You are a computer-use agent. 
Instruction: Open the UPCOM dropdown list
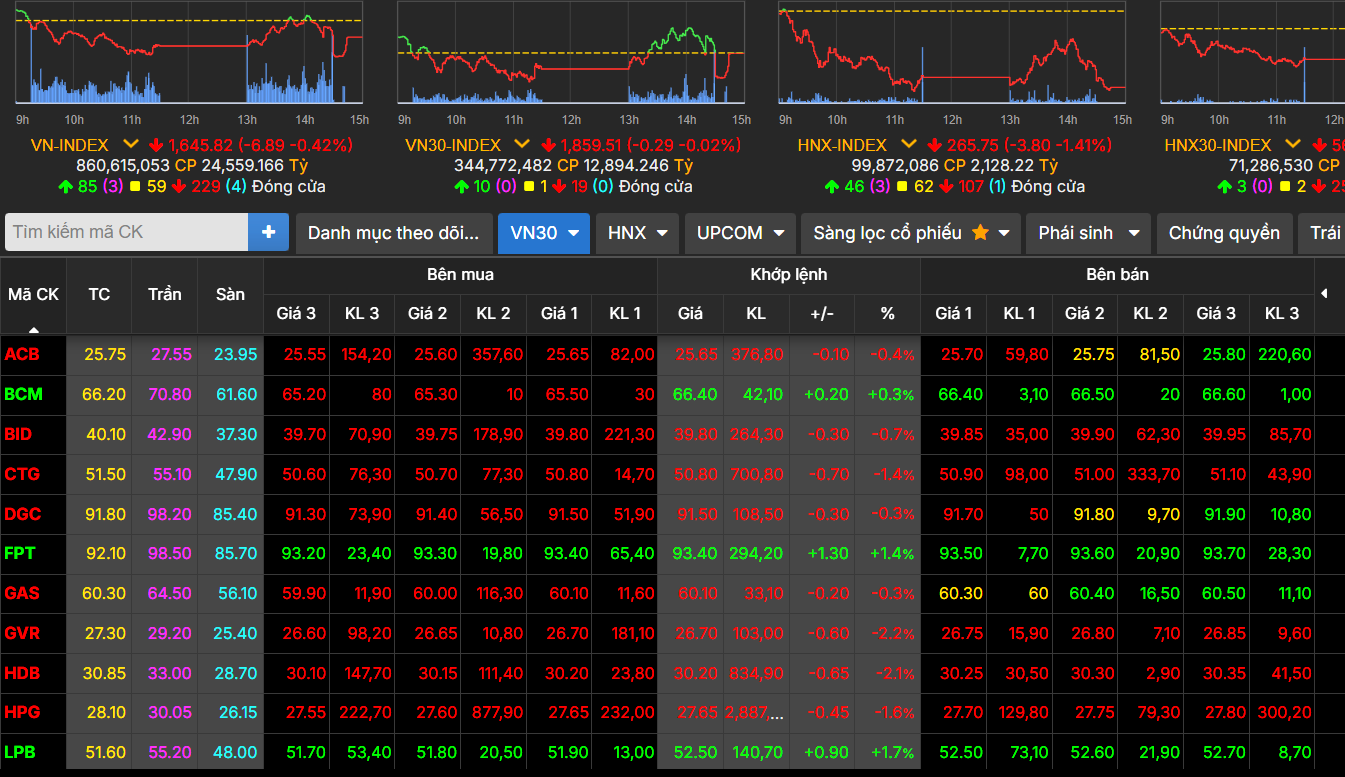click(x=740, y=233)
